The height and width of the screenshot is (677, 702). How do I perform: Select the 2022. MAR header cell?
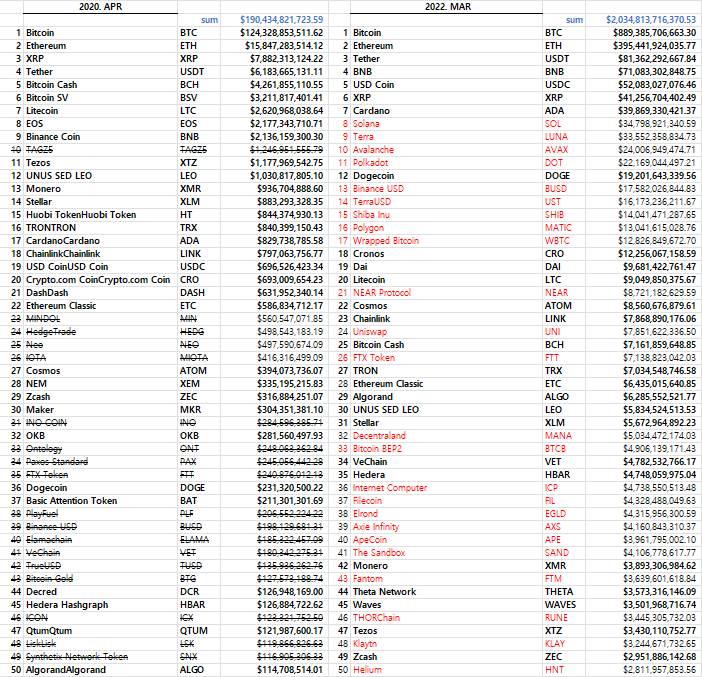tap(447, 7)
